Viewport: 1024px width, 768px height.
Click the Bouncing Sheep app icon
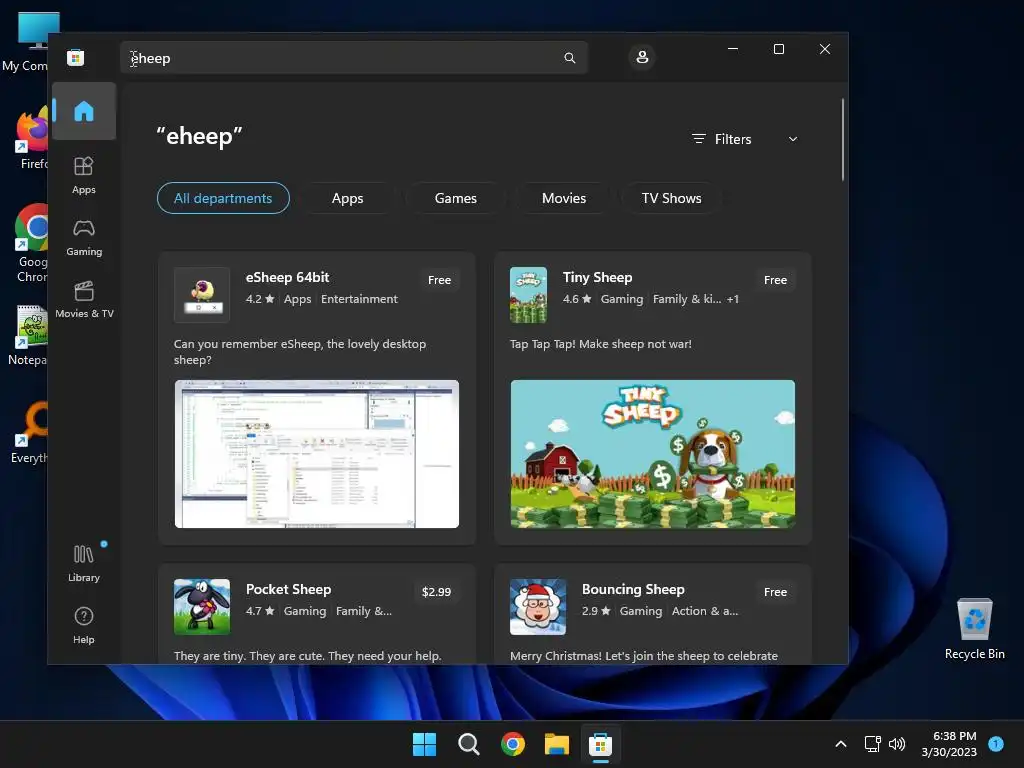538,607
